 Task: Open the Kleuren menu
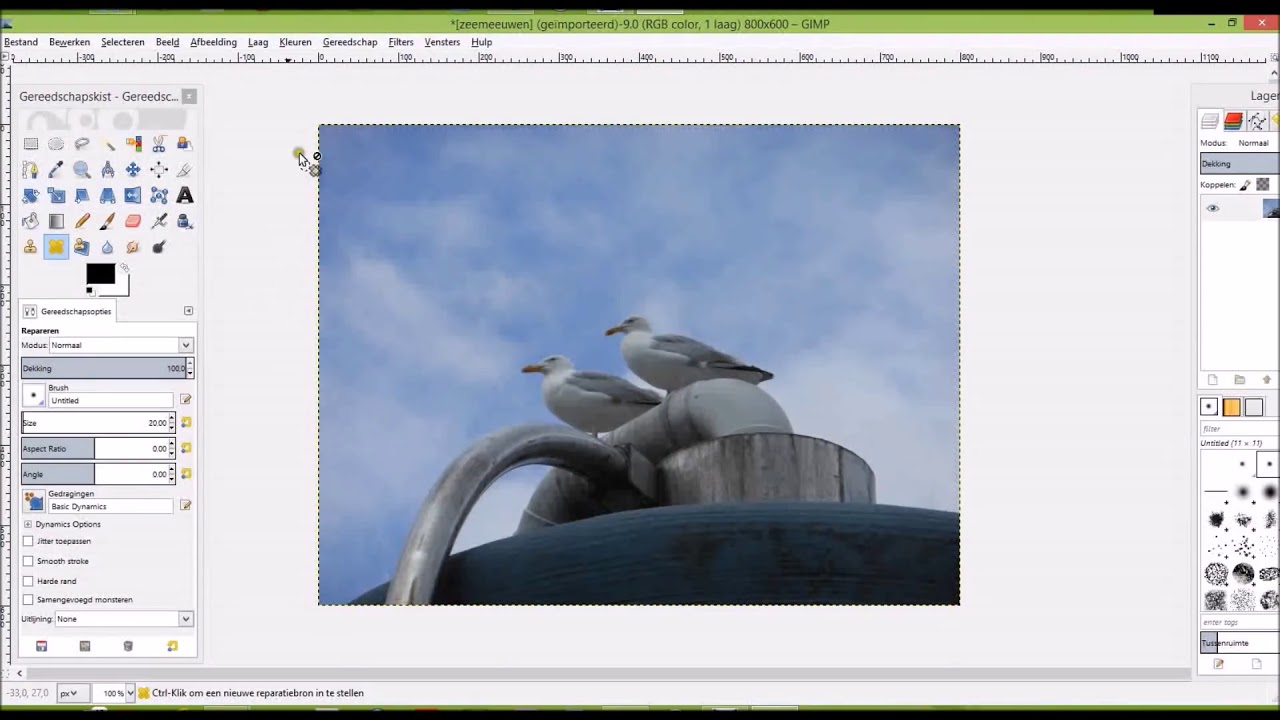(x=295, y=42)
